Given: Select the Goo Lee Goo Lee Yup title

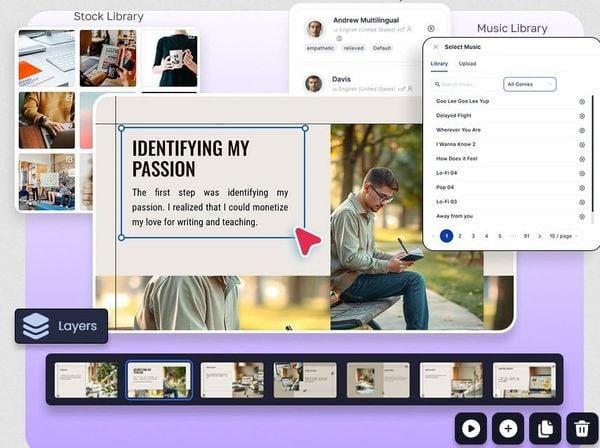Looking at the screenshot, I should pyautogui.click(x=462, y=101).
